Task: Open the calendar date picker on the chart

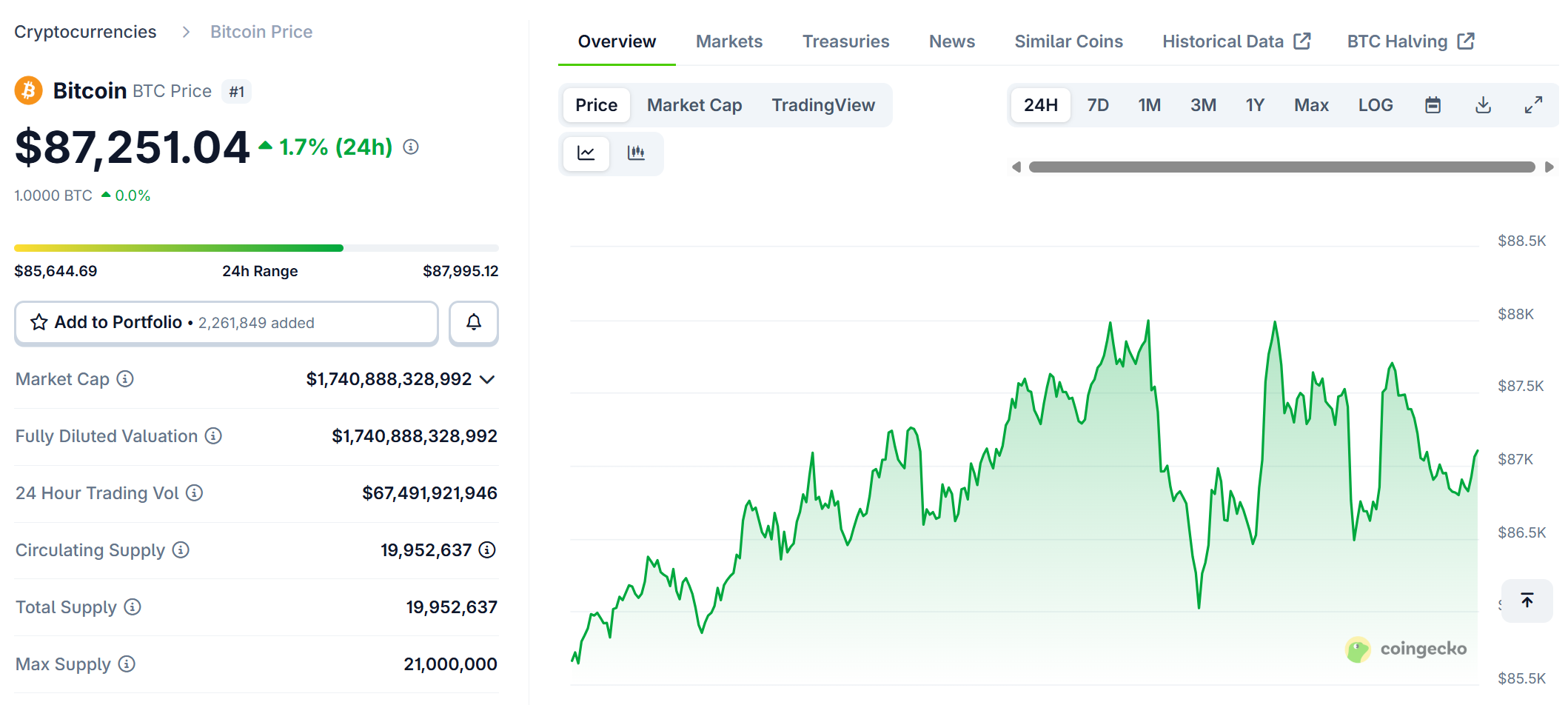Action: tap(1433, 104)
